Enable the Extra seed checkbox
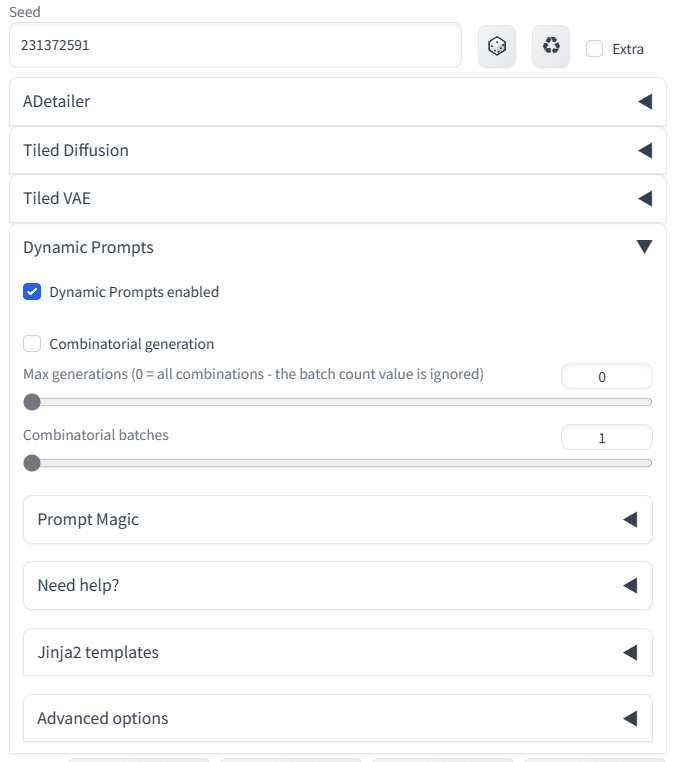674x762 pixels. click(x=595, y=48)
